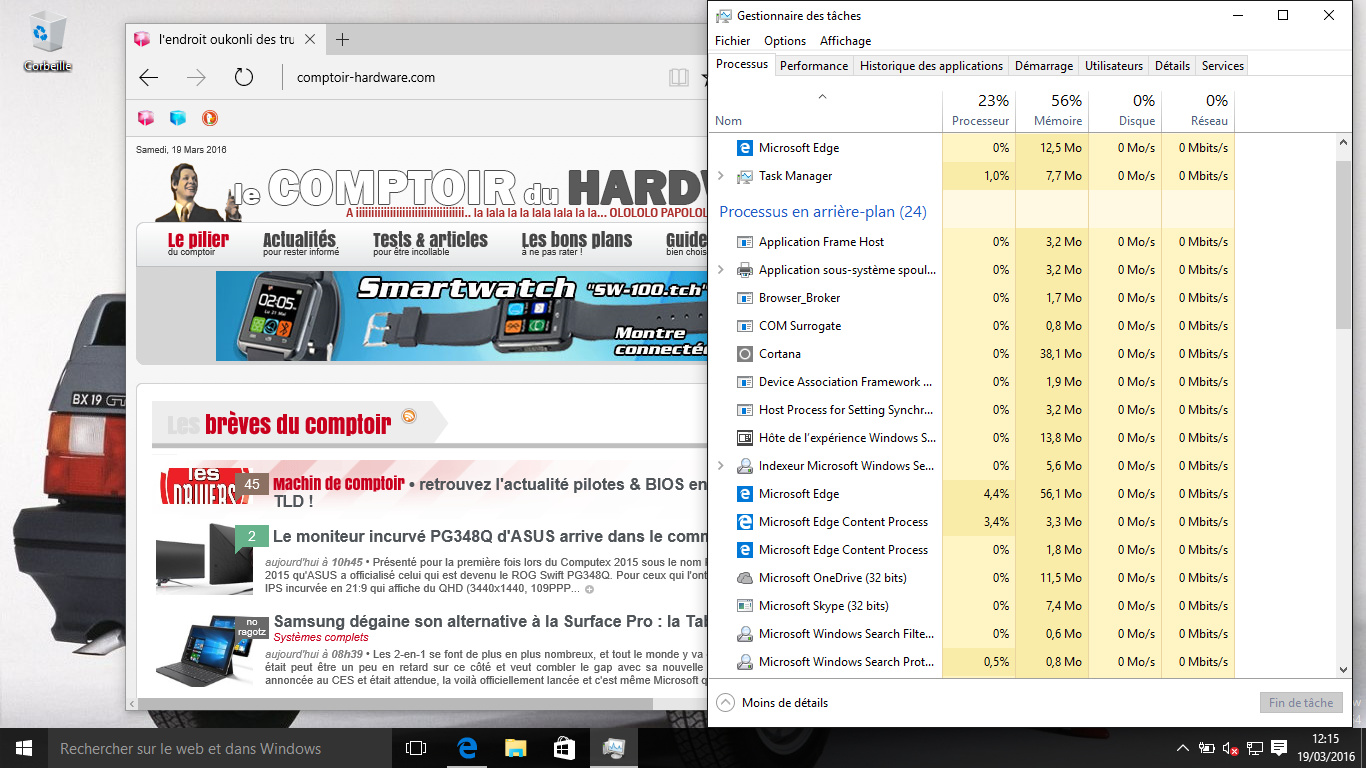
Task: Expand Application sous-système spouleur entry
Action: tap(721, 270)
